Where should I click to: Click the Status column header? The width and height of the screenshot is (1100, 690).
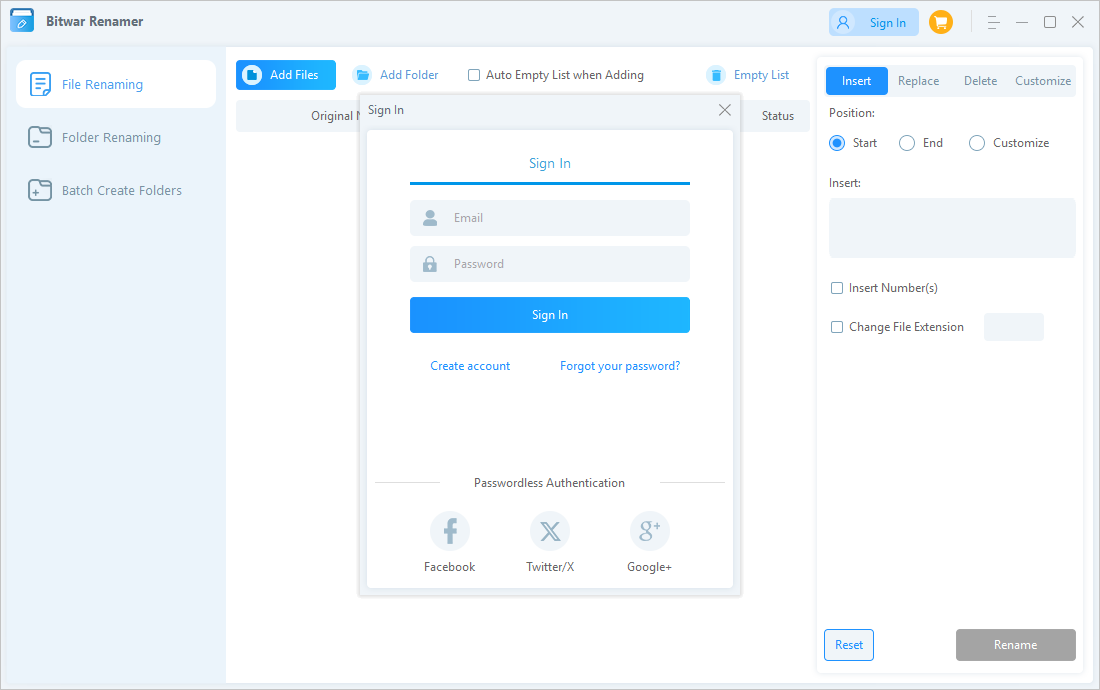click(x=778, y=116)
